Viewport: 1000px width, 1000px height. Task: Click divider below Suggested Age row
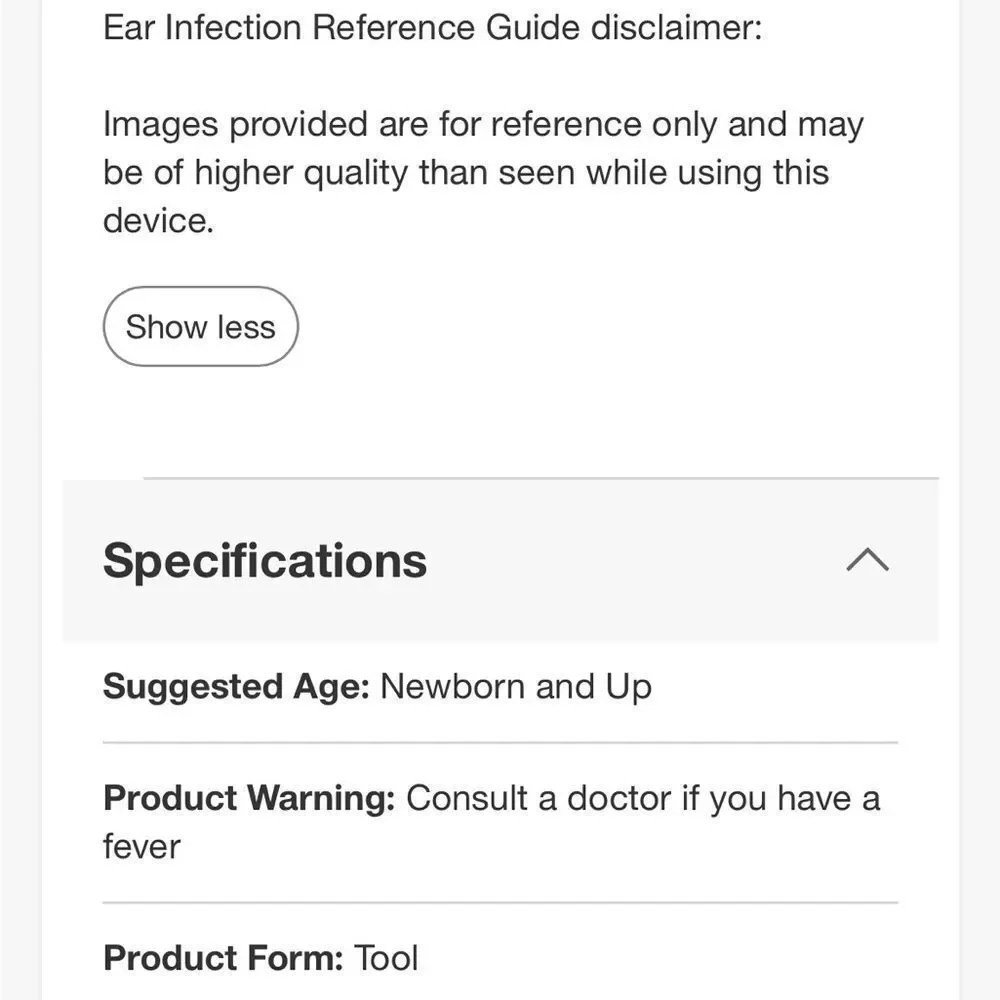pos(500,743)
